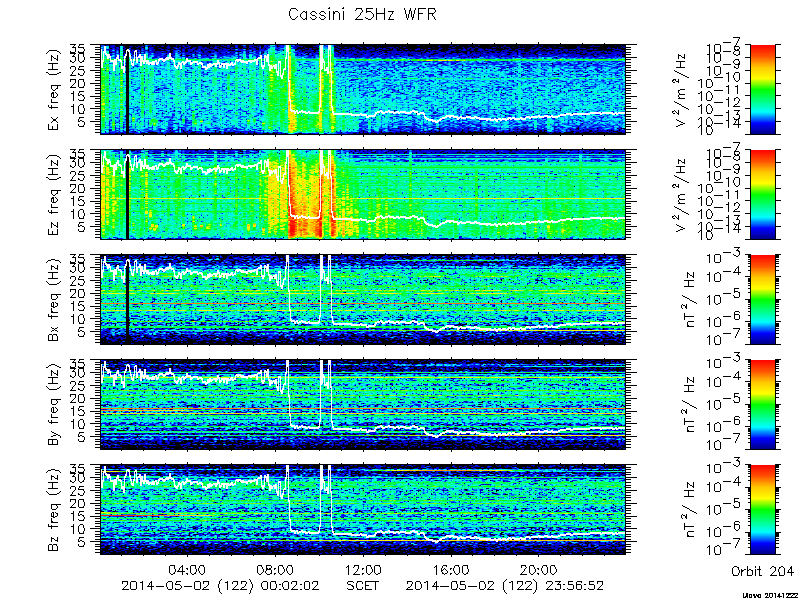Click the Ez panel color scale bar

click(x=762, y=194)
